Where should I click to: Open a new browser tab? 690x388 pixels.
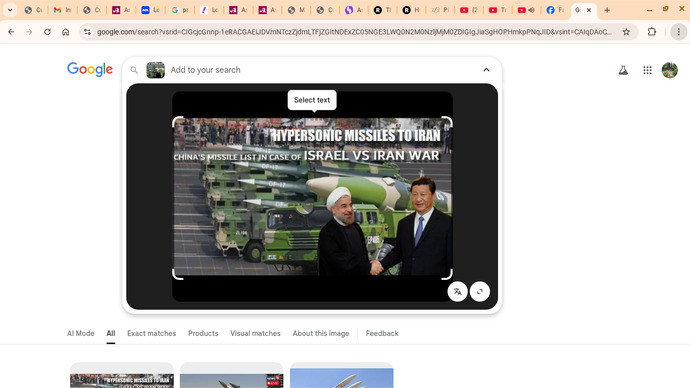coord(607,10)
